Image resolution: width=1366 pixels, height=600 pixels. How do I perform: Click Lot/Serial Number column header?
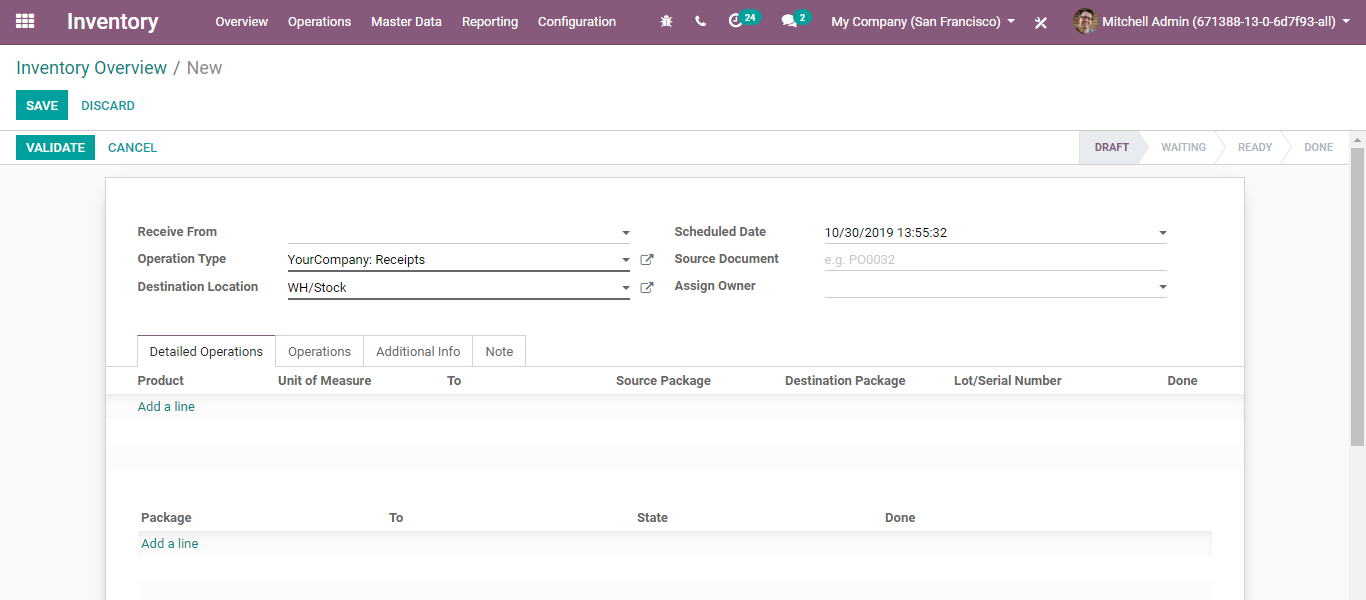pyautogui.click(x=1008, y=381)
